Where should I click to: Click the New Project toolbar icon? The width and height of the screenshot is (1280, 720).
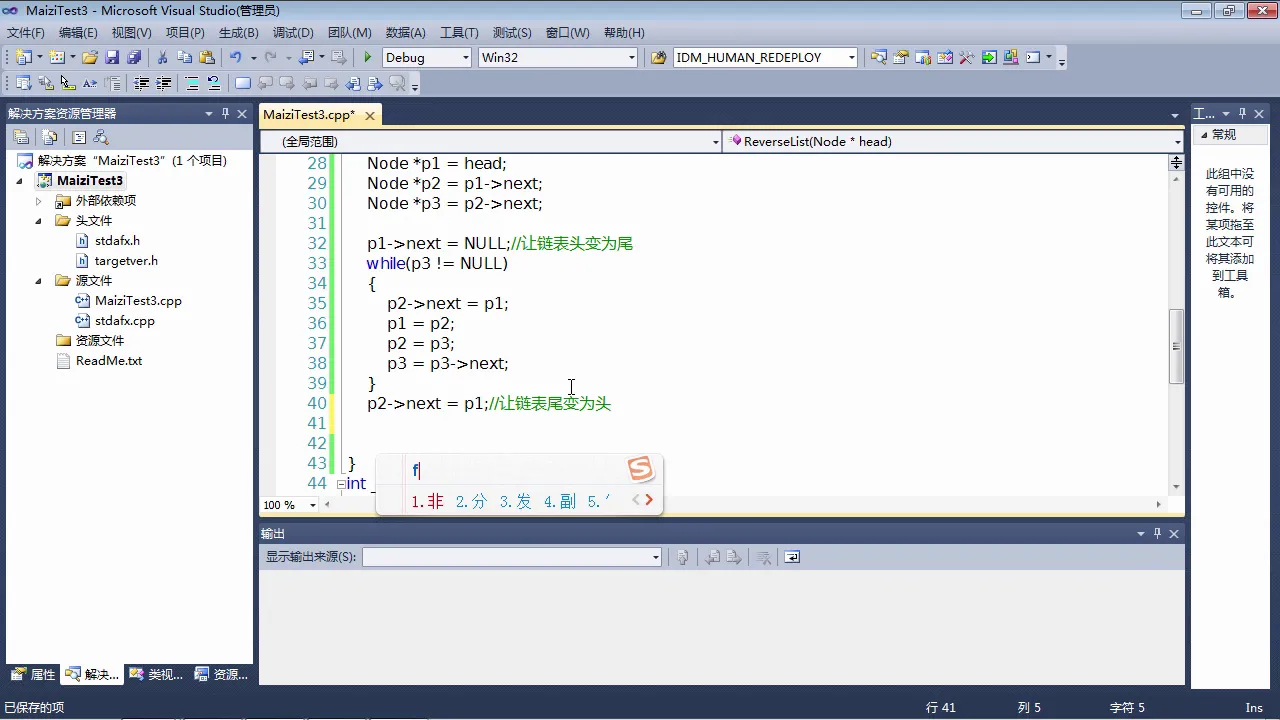pyautogui.click(x=23, y=57)
